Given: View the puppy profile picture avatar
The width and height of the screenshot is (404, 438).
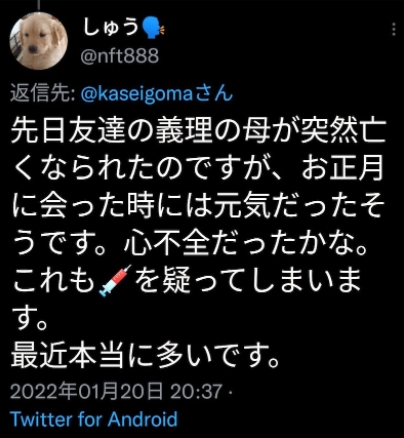Looking at the screenshot, I should coord(38,41).
